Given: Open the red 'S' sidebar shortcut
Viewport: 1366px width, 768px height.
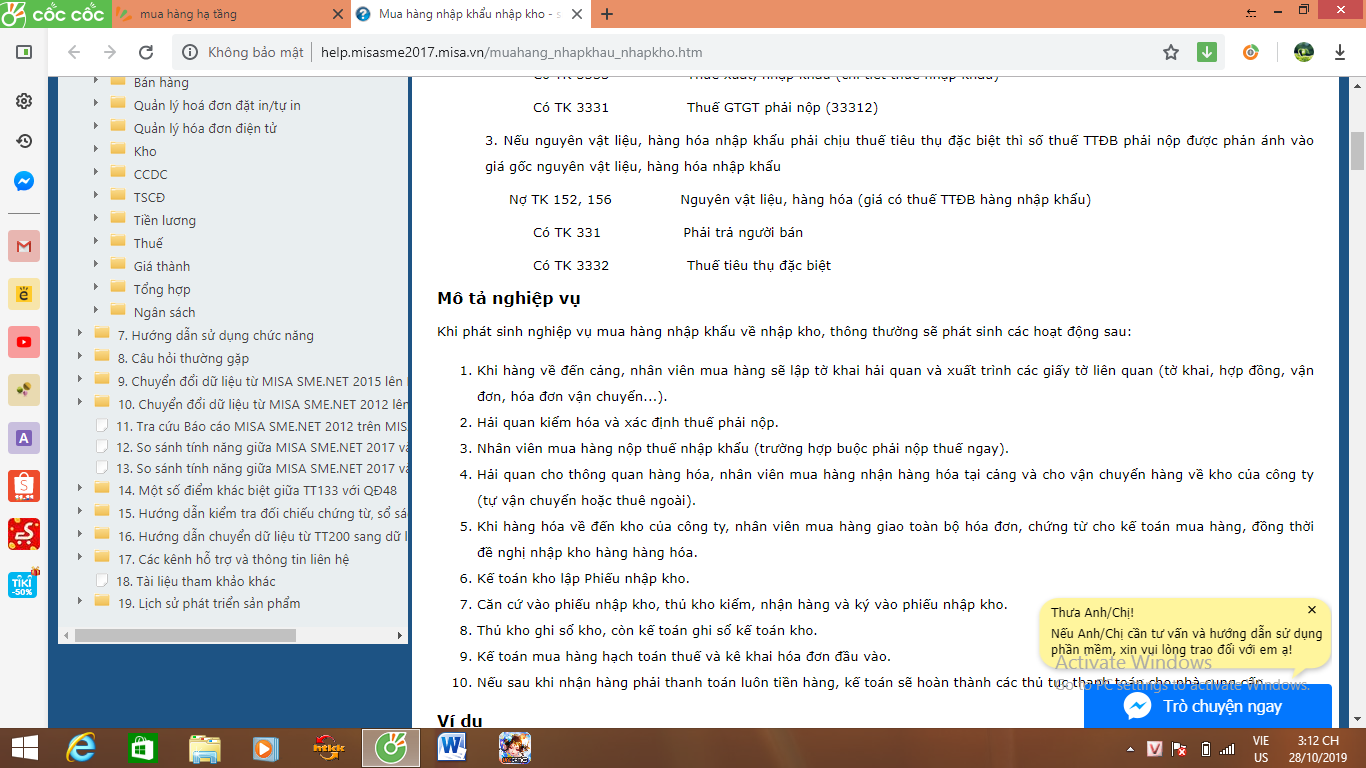Looking at the screenshot, I should pos(24,534).
